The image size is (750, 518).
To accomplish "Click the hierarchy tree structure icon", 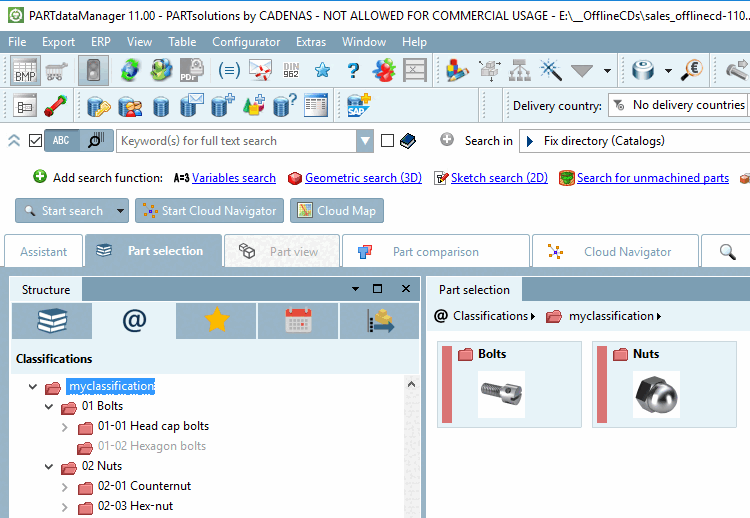I will coord(519,71).
